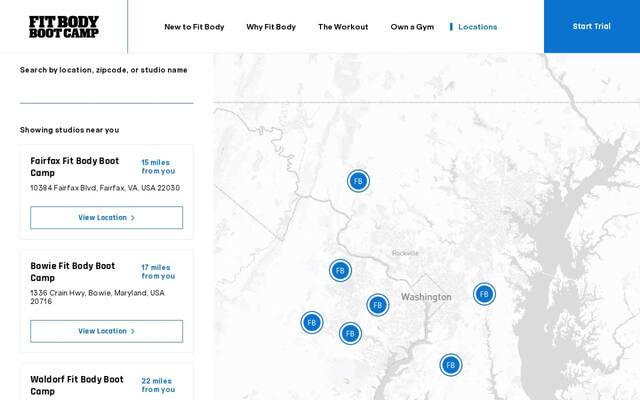
Task: View Location for Bowie Fit Body Boot Camp
Action: pyautogui.click(x=107, y=331)
